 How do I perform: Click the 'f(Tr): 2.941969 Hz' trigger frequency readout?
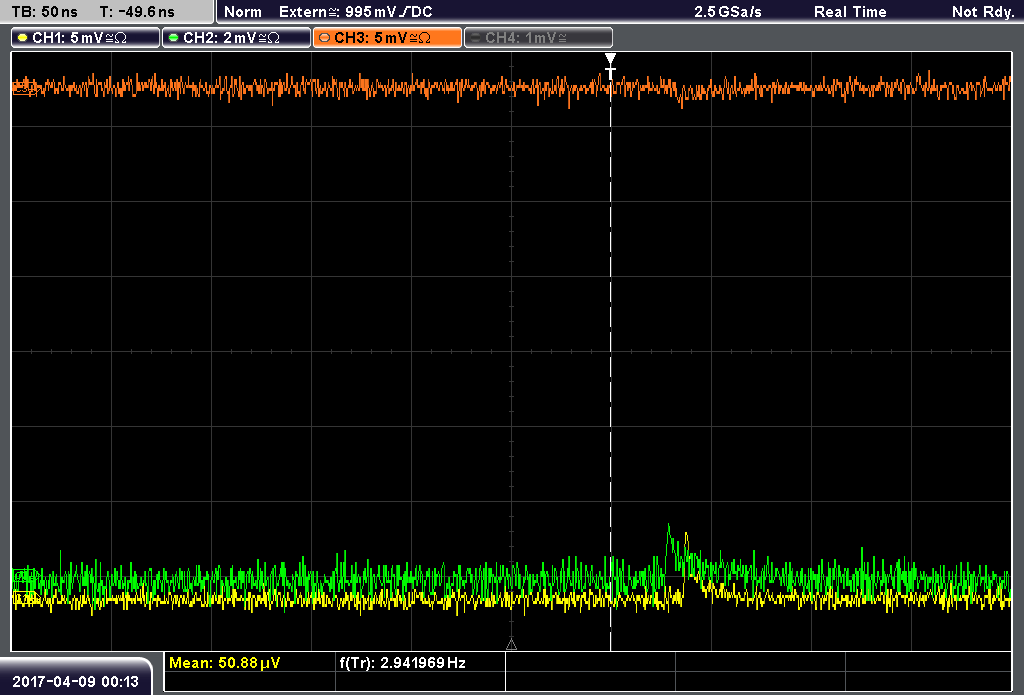click(402, 663)
